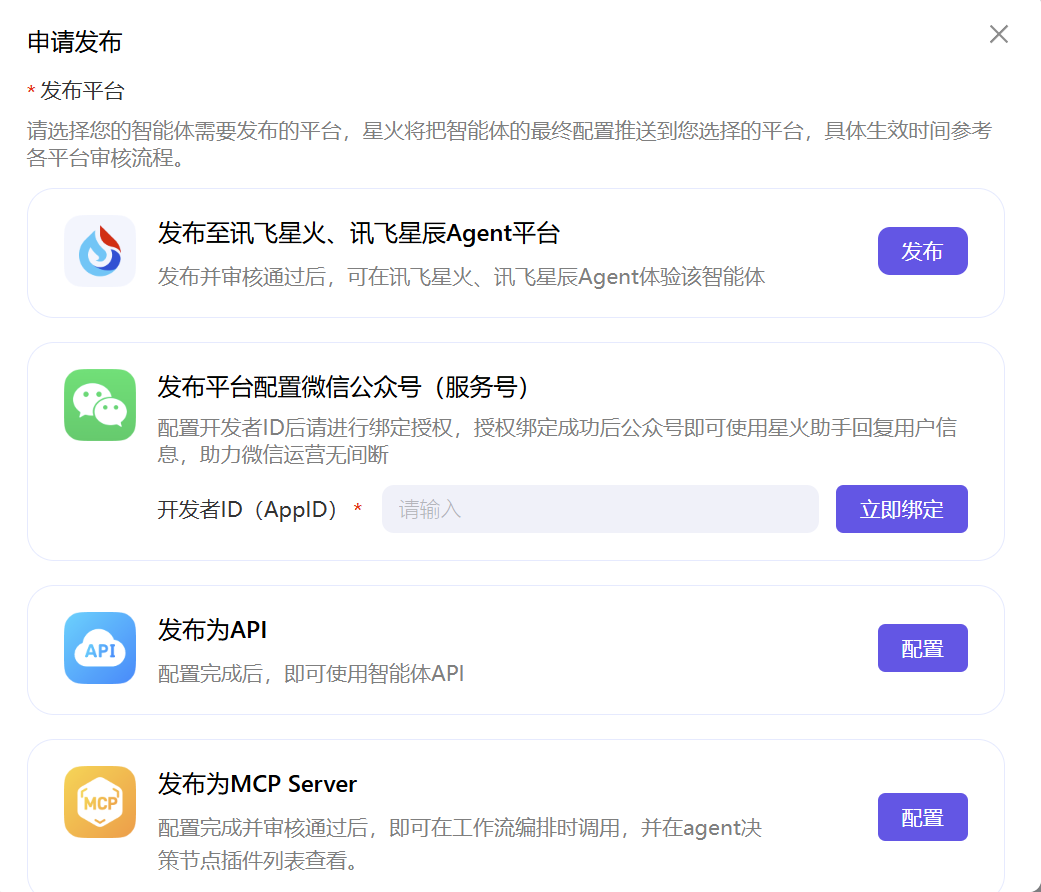
Task: Click the orange MCP hexagon icon
Action: 100,802
